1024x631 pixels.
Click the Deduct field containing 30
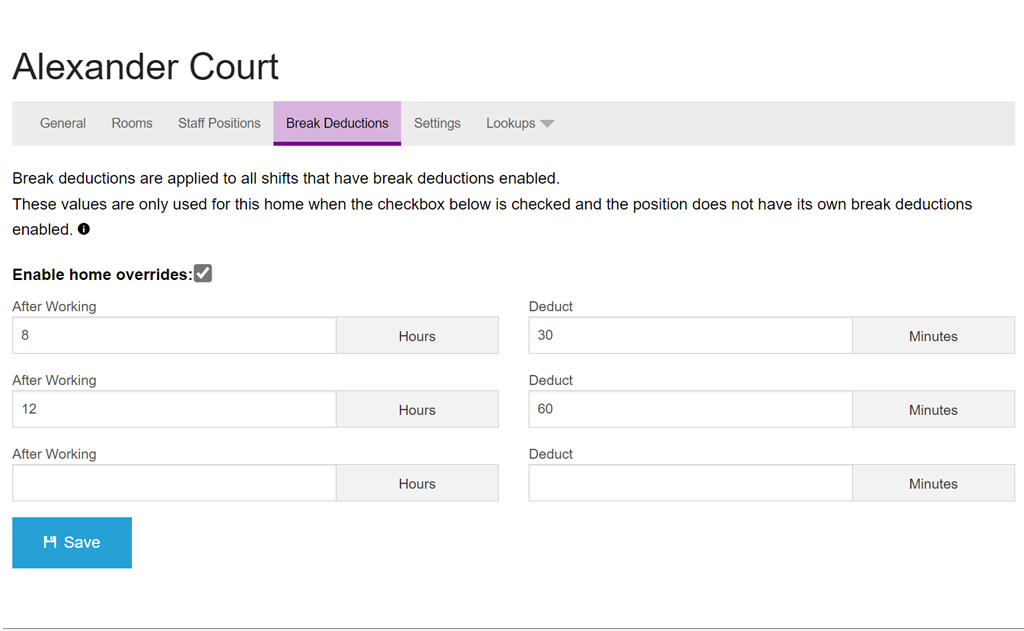[690, 336]
